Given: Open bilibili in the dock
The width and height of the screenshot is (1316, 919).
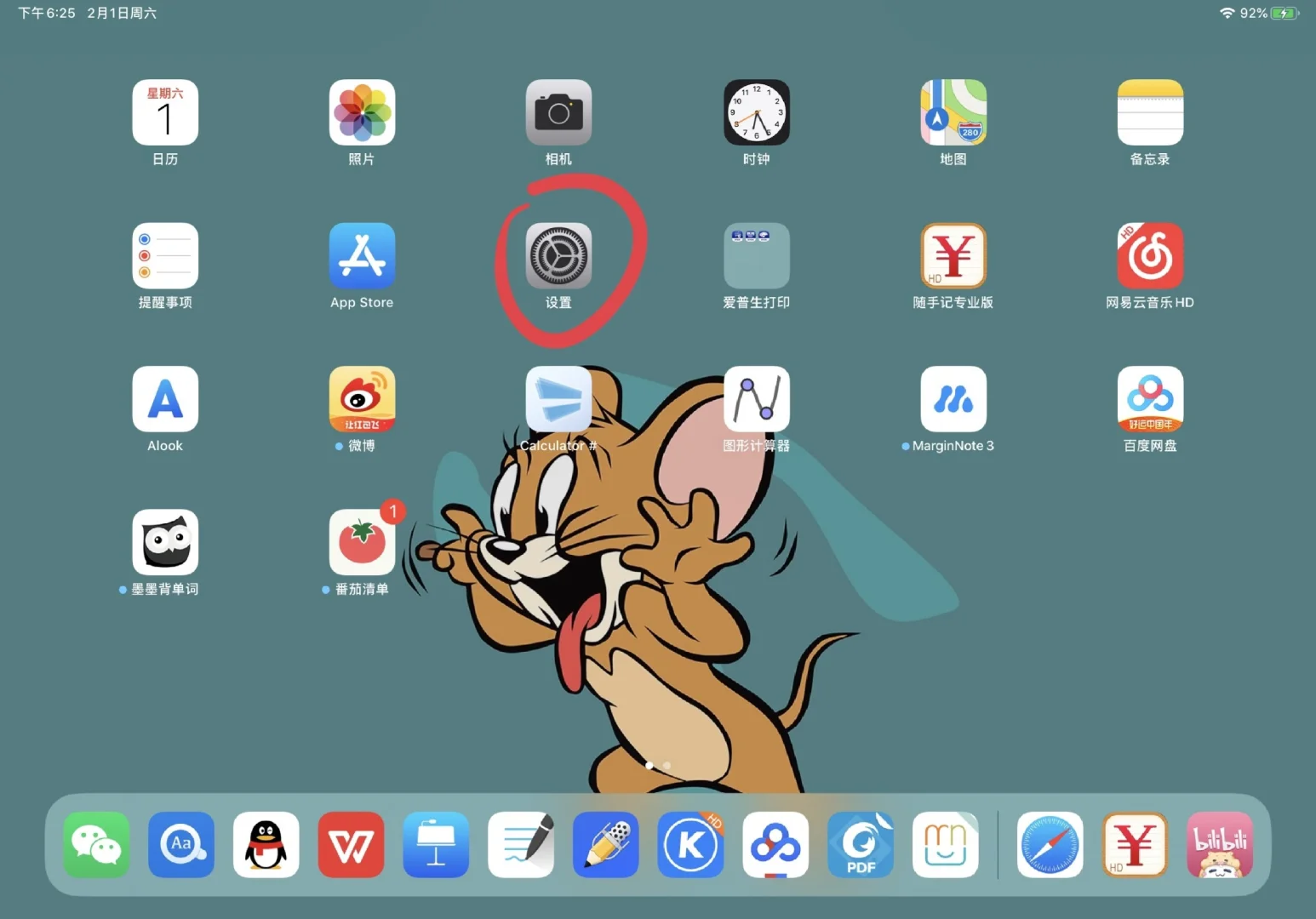Looking at the screenshot, I should 1219,844.
